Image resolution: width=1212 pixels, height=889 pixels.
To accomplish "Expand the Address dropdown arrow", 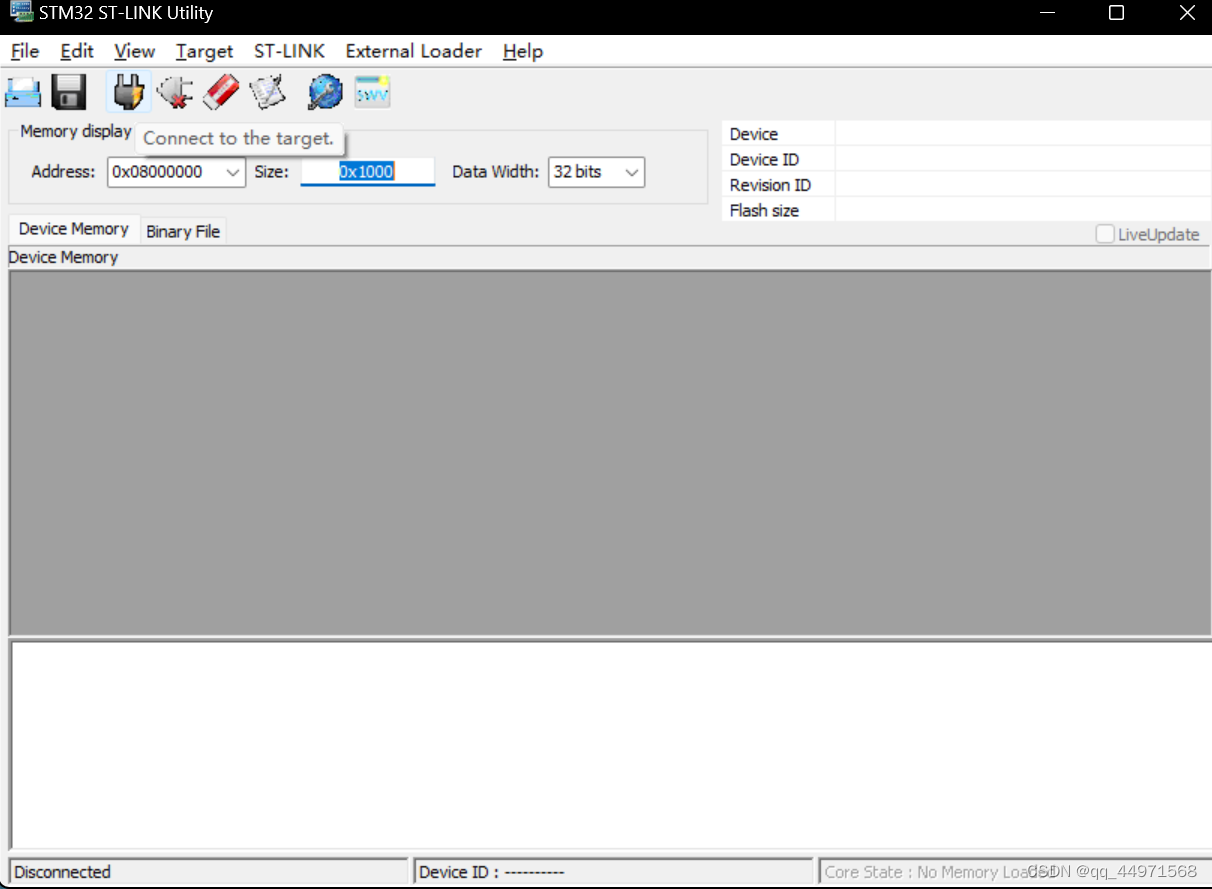I will point(233,172).
